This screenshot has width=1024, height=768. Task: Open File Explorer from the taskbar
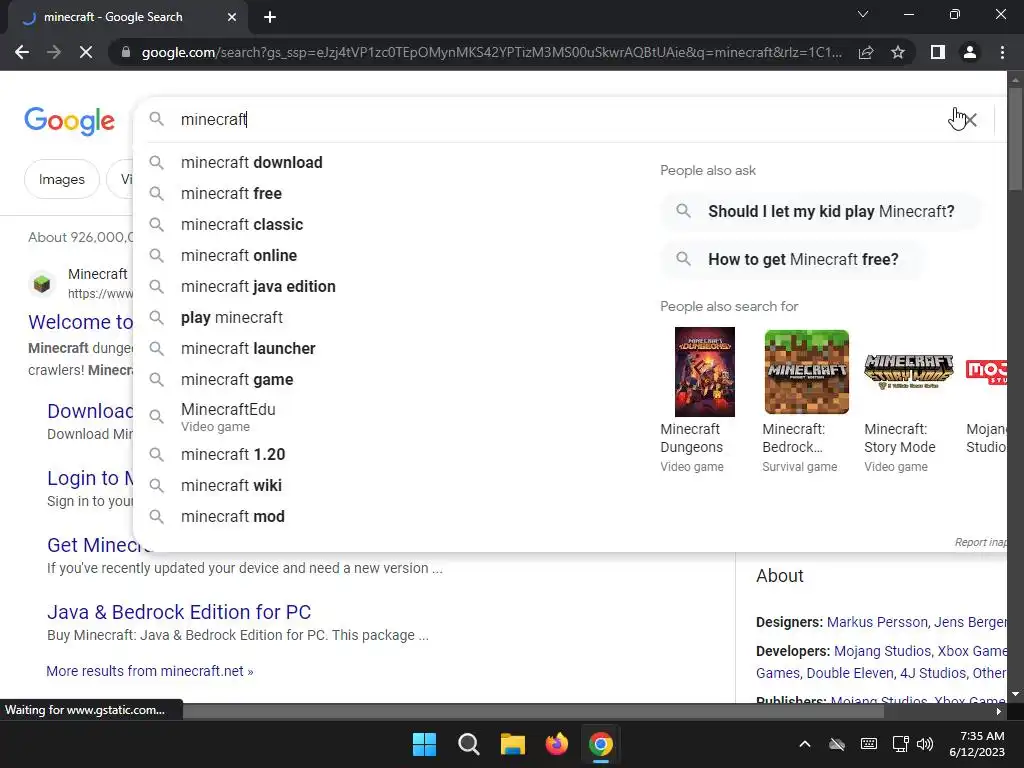(513, 744)
